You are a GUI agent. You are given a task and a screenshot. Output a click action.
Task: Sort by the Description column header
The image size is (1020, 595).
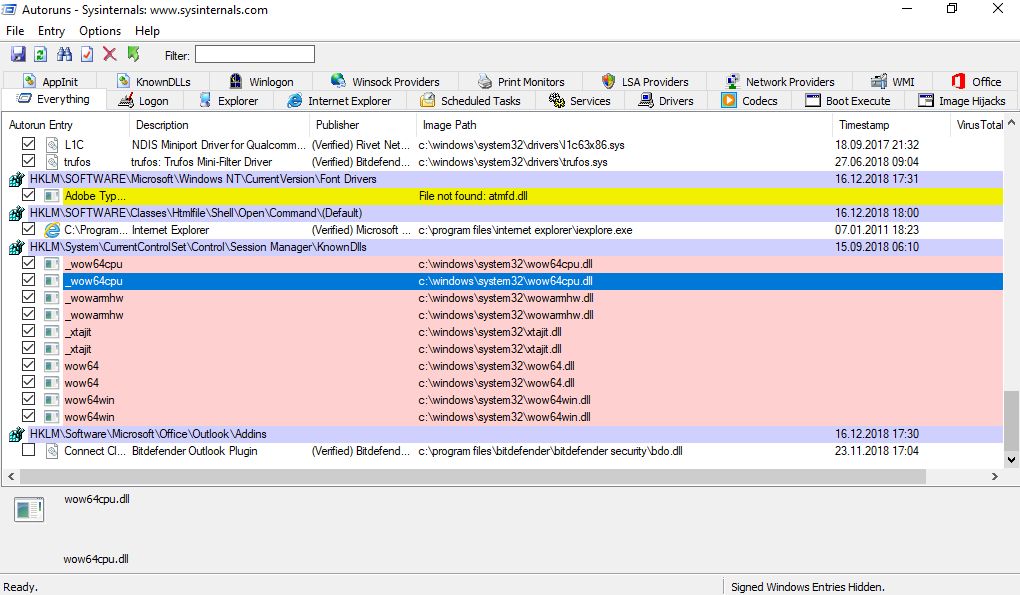(219, 125)
